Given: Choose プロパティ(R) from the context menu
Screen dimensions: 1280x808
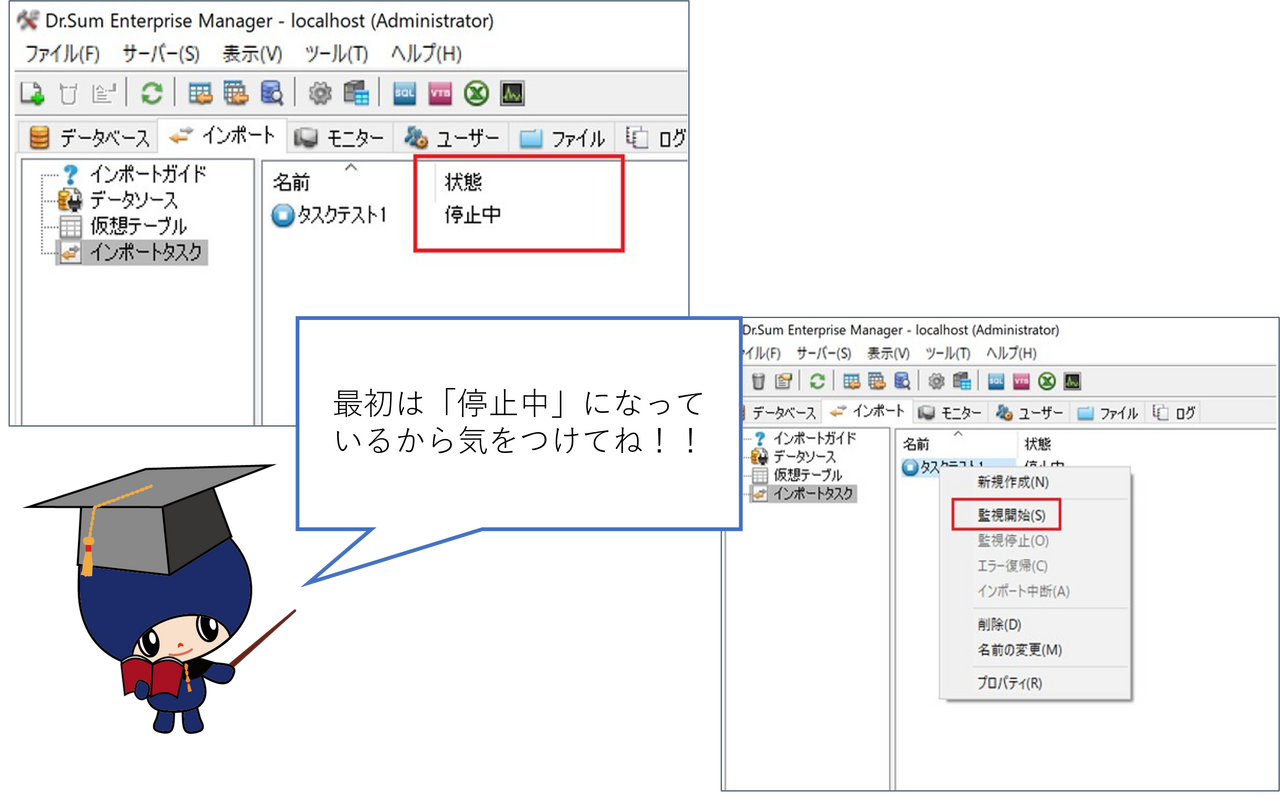Looking at the screenshot, I should (x=1009, y=684).
